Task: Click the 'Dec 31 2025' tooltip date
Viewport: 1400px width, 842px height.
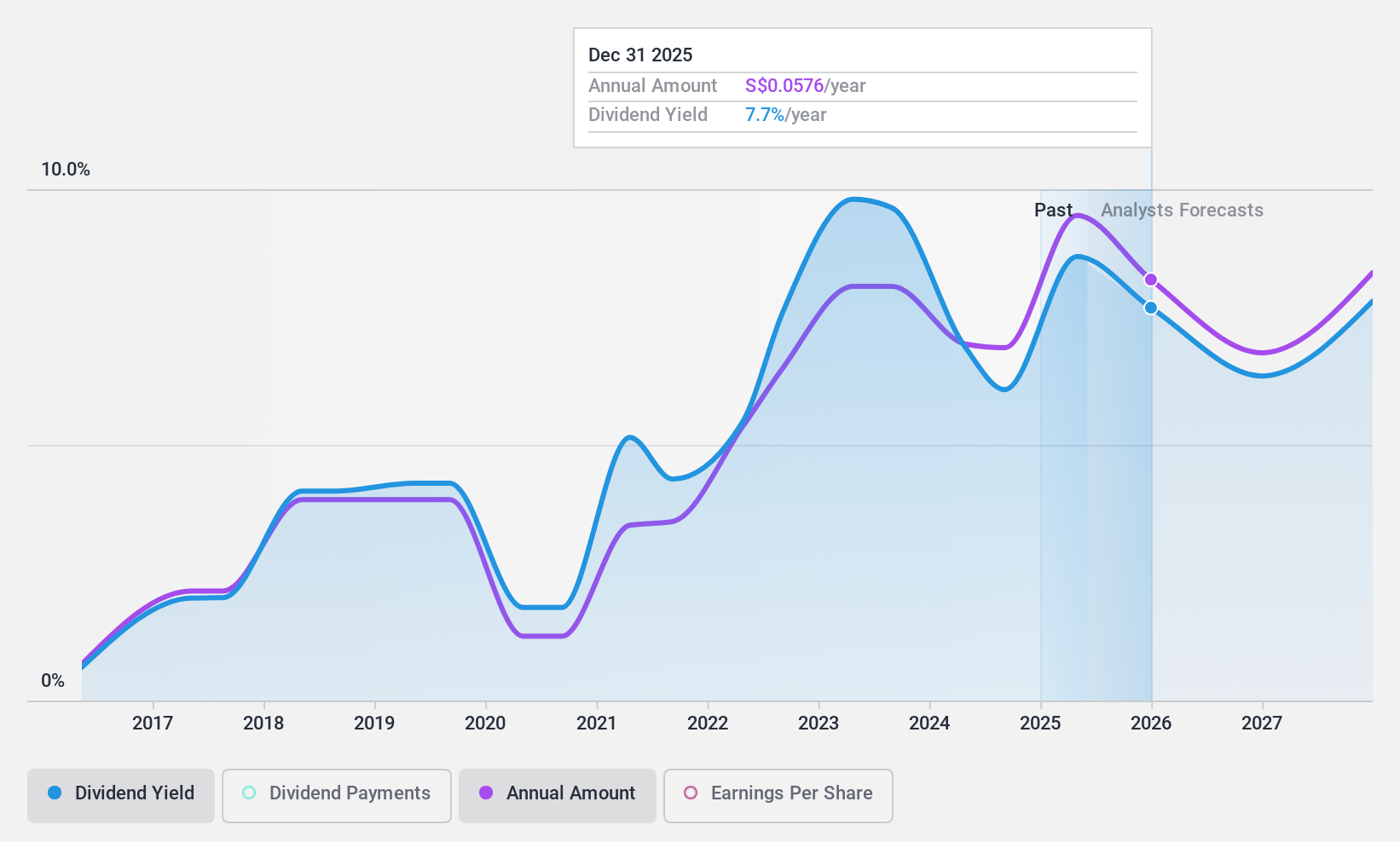Action: (x=640, y=55)
